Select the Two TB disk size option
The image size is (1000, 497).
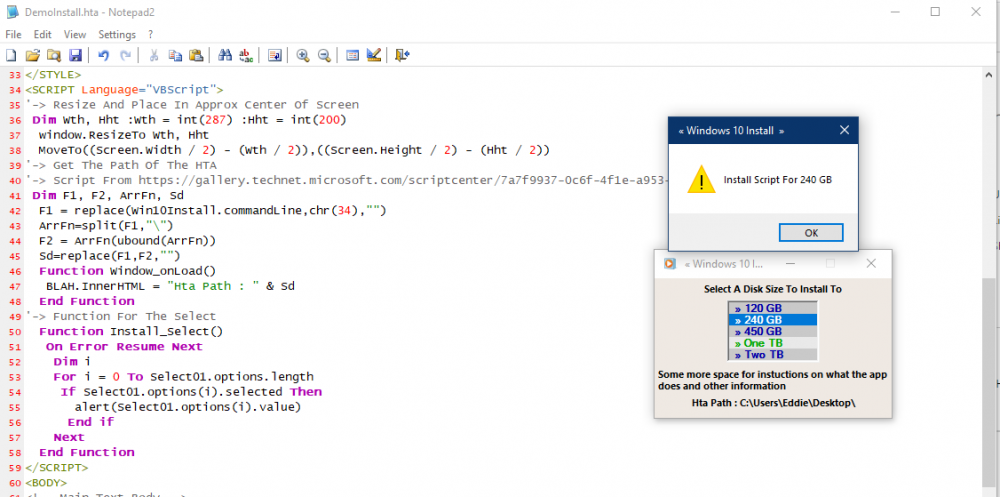point(772,355)
